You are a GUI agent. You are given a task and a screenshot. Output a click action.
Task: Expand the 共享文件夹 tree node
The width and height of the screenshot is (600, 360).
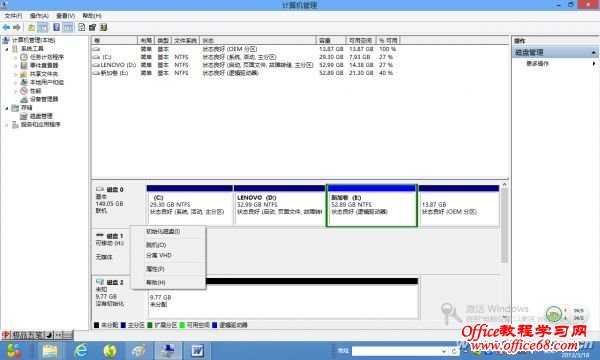tap(16, 74)
